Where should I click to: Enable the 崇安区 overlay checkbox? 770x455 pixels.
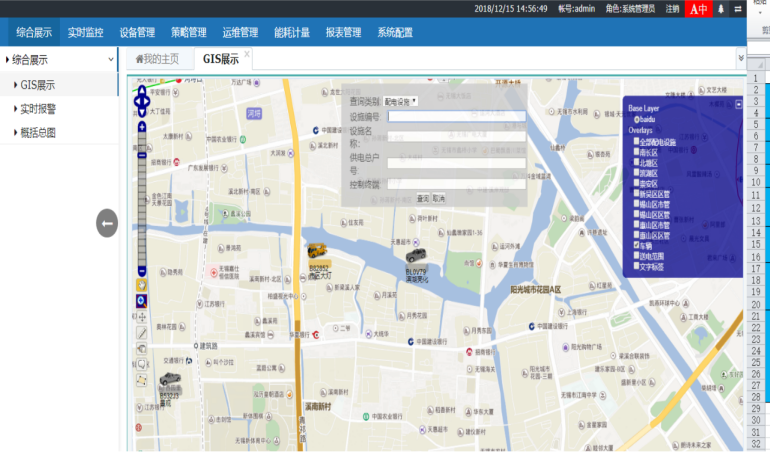click(x=636, y=183)
